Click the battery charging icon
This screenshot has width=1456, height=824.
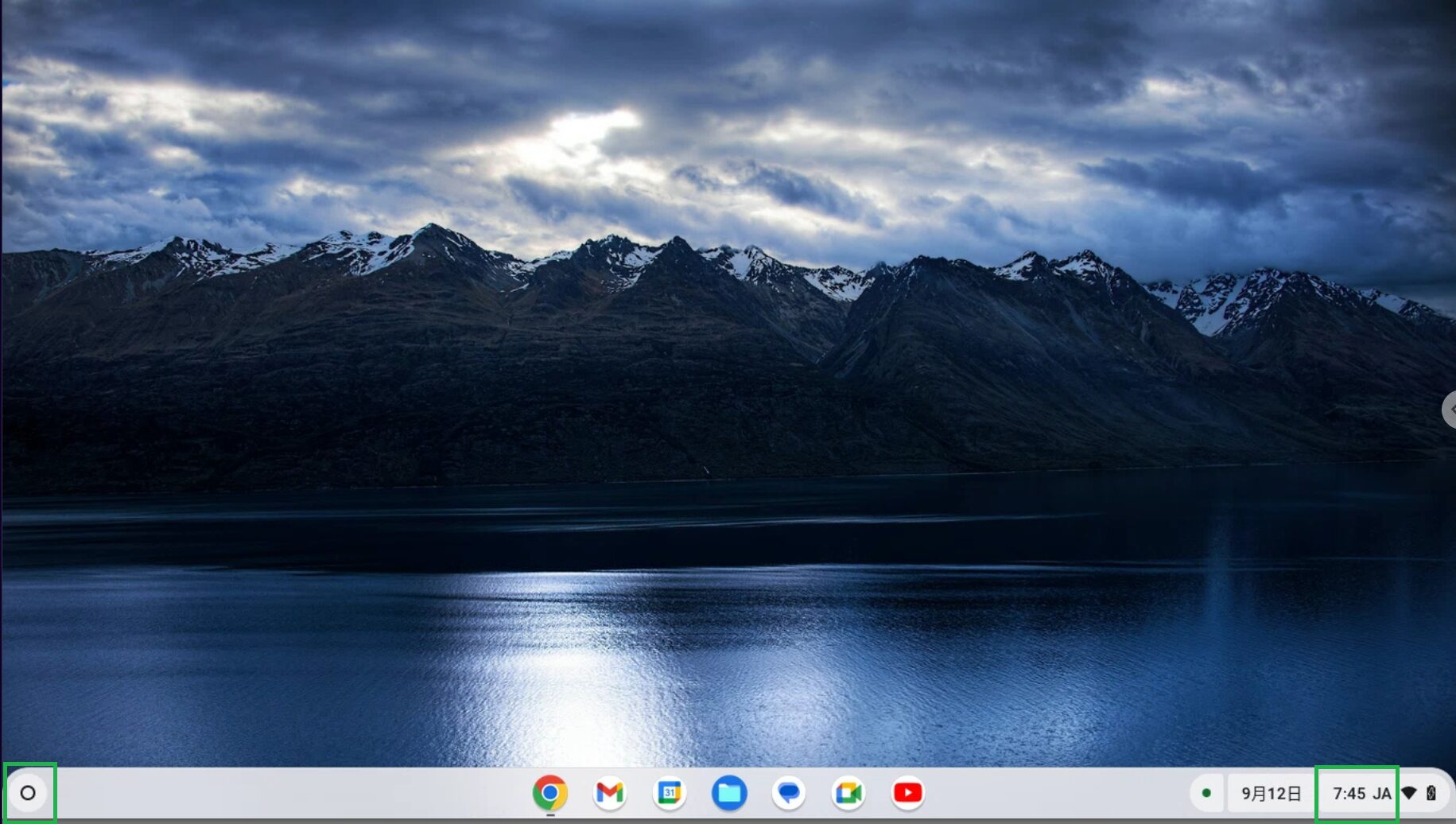[x=1431, y=793]
